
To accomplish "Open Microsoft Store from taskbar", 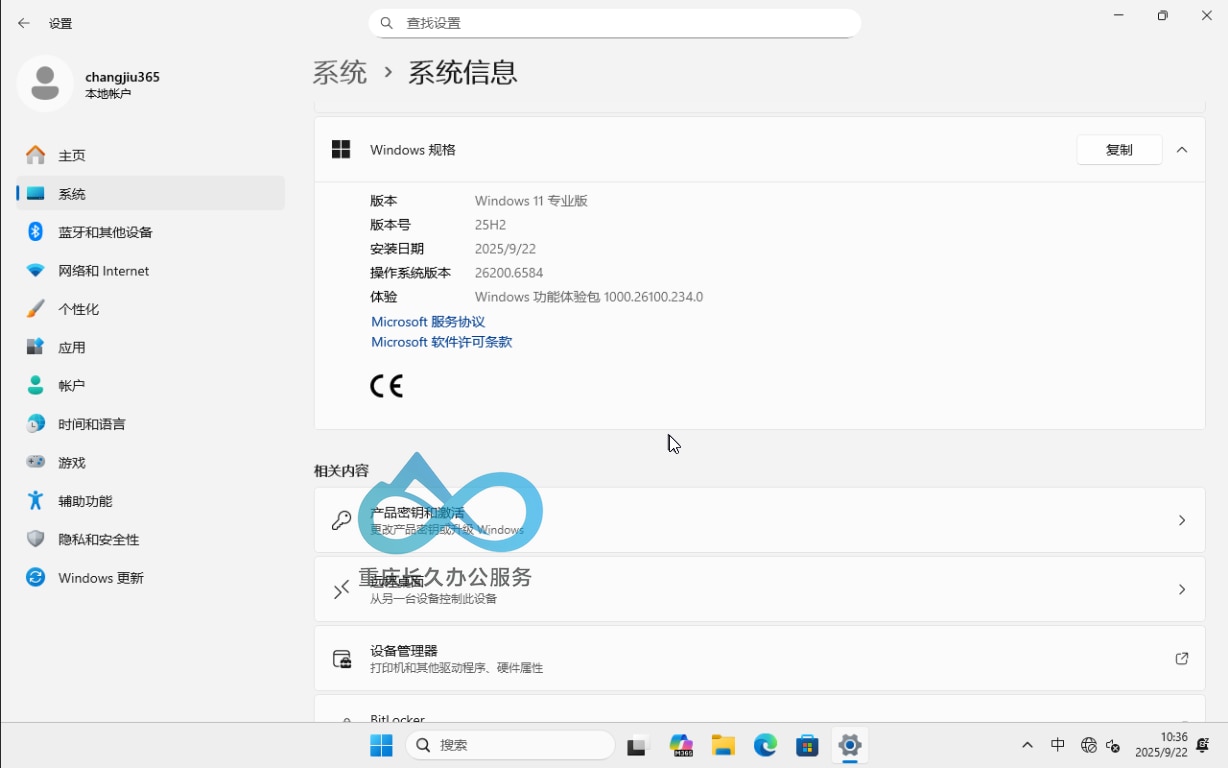I will point(807,745).
